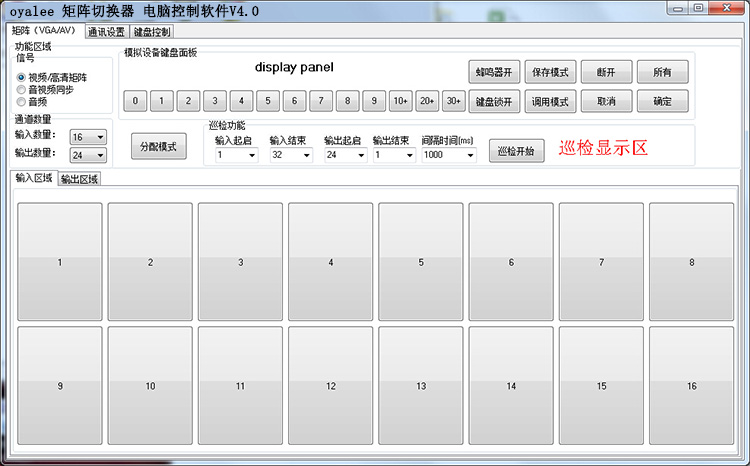Switch to the 通讯设置 tab
750x466 pixels.
(x=107, y=32)
